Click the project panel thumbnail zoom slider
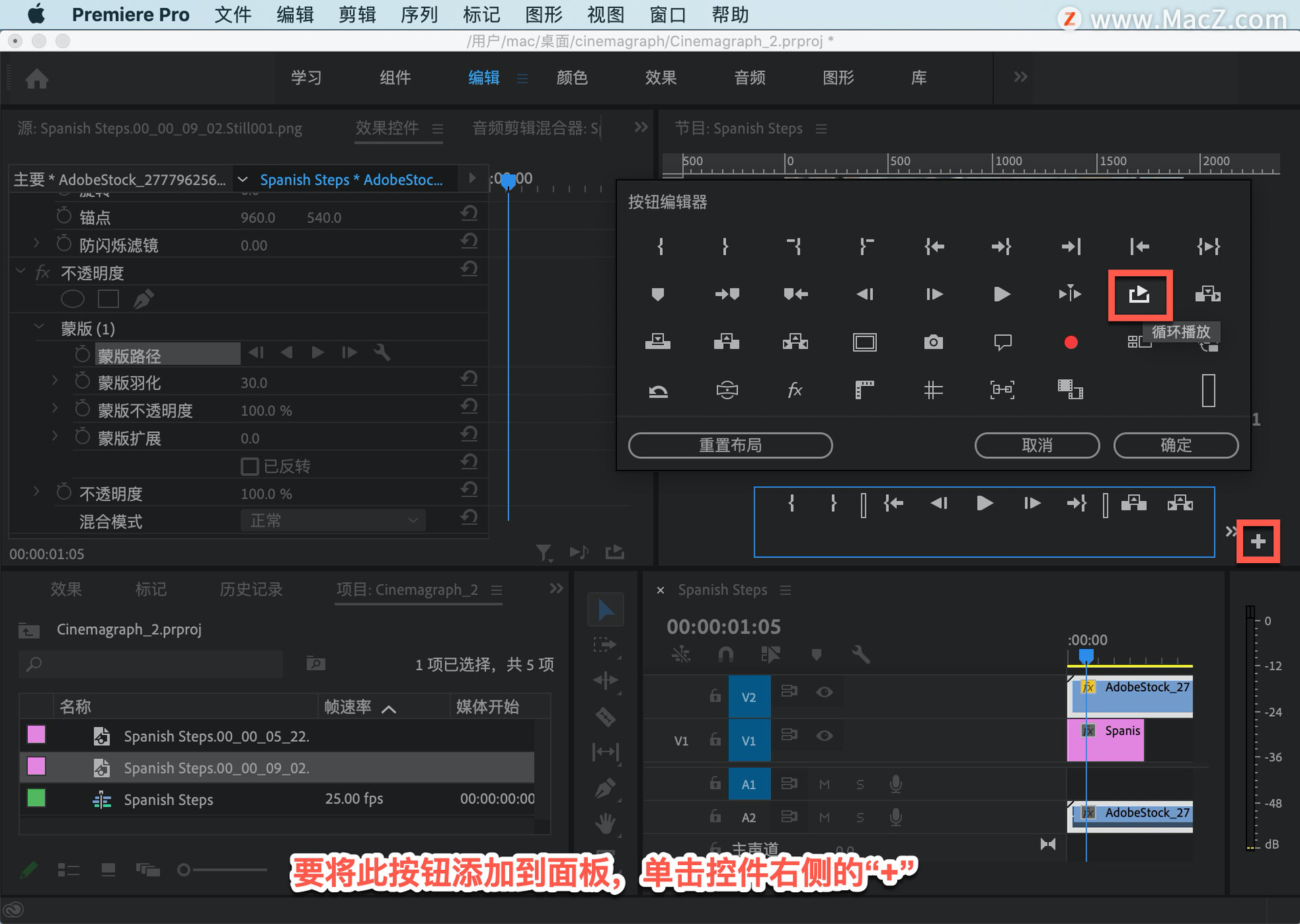The height and width of the screenshot is (924, 1300). [x=223, y=870]
